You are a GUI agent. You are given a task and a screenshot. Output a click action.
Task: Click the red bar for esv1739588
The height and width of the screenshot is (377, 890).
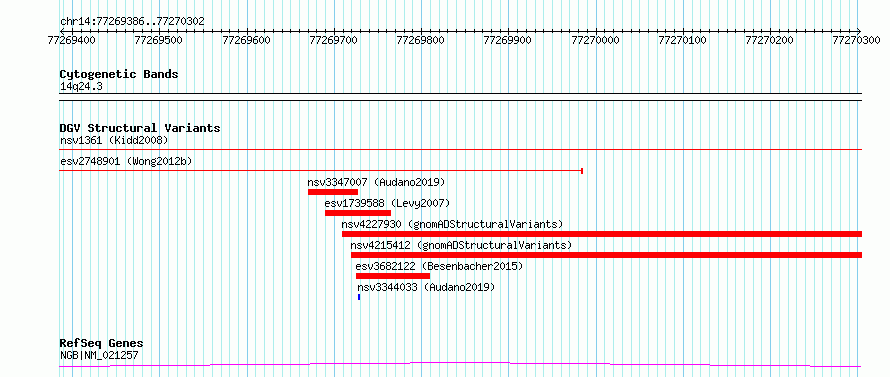pos(358,213)
